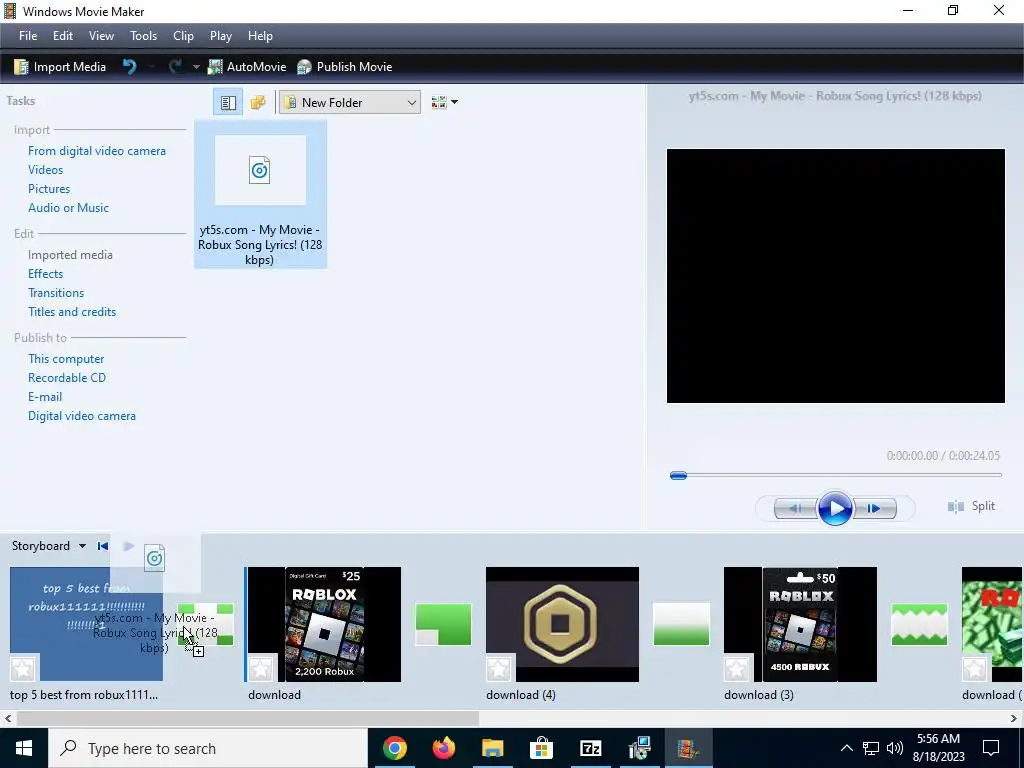Open 7-Zip from the taskbar
Screen dimensions: 1024x768
coord(590,748)
